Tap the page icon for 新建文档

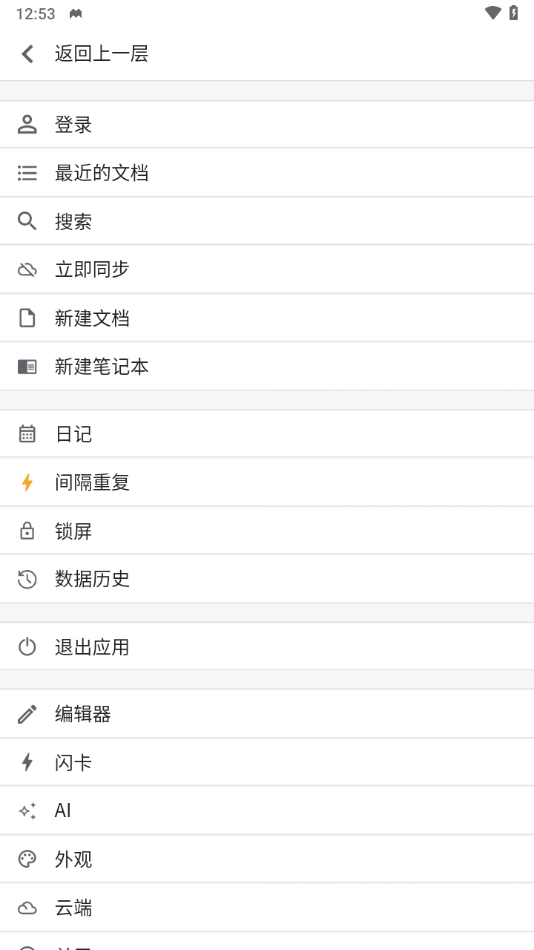click(27, 318)
